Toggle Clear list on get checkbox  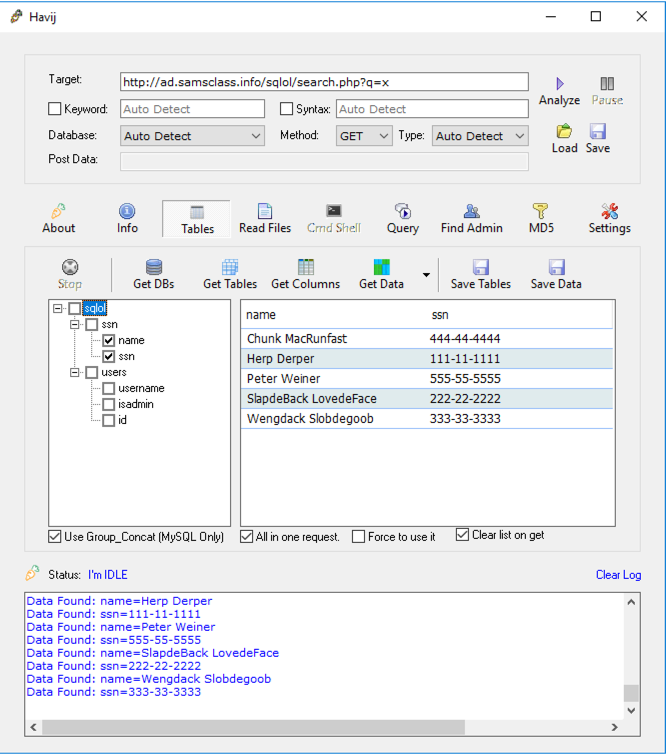pos(462,534)
